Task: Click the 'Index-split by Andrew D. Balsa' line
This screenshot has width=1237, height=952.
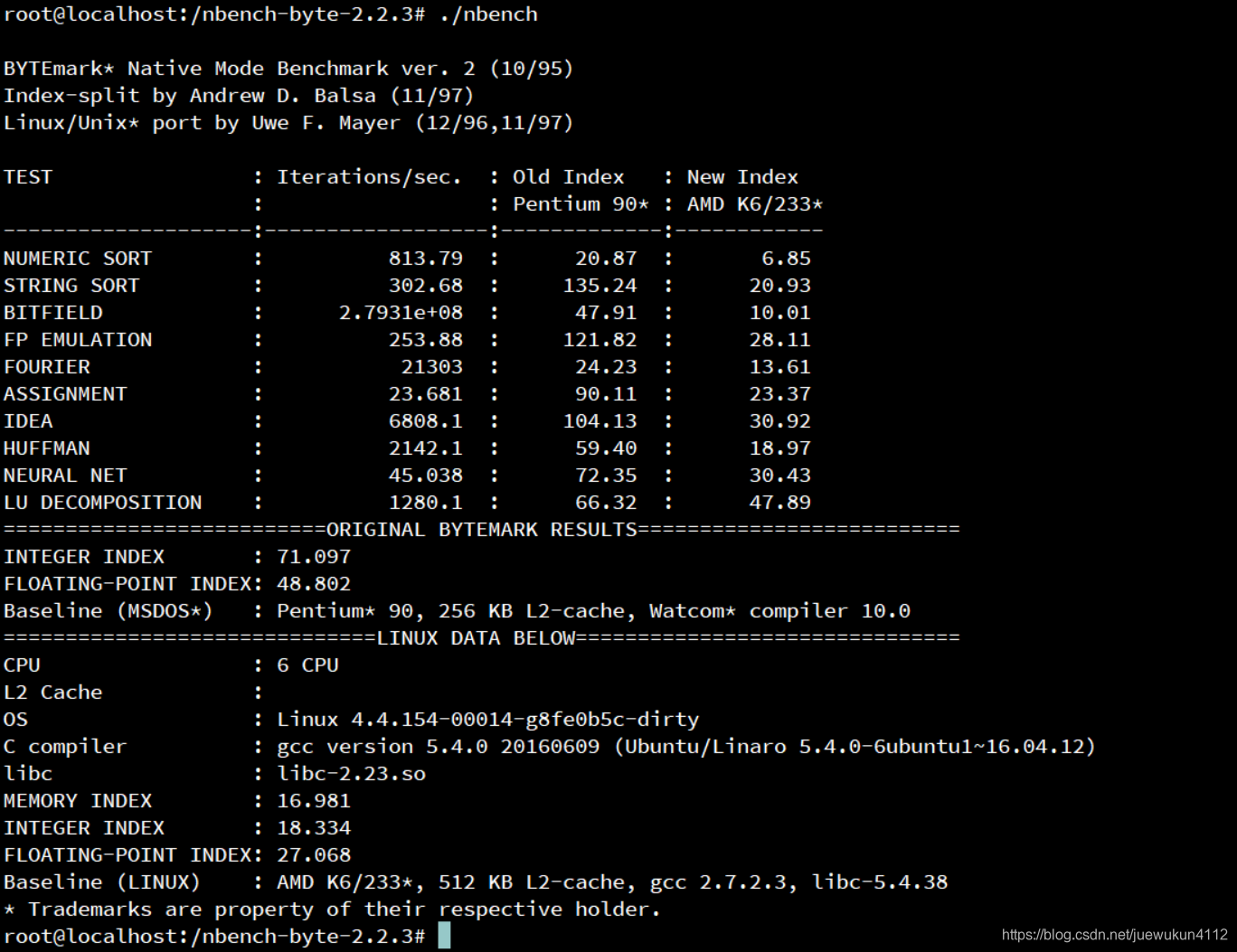Action: coord(239,96)
